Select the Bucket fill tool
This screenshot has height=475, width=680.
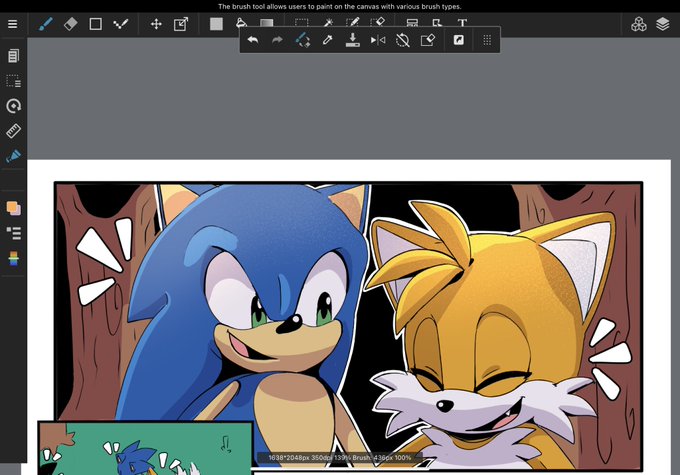241,23
